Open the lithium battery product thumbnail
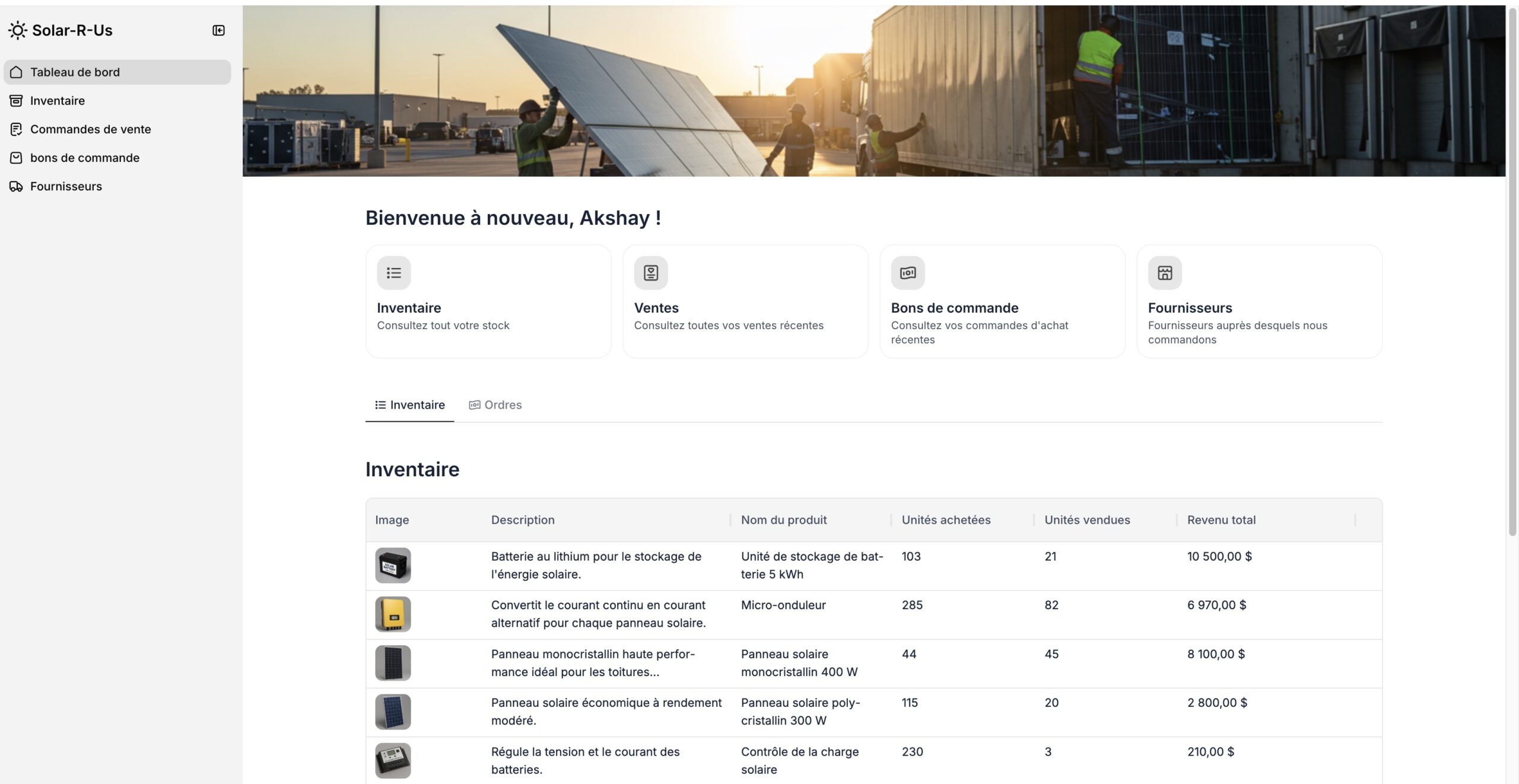 click(393, 565)
